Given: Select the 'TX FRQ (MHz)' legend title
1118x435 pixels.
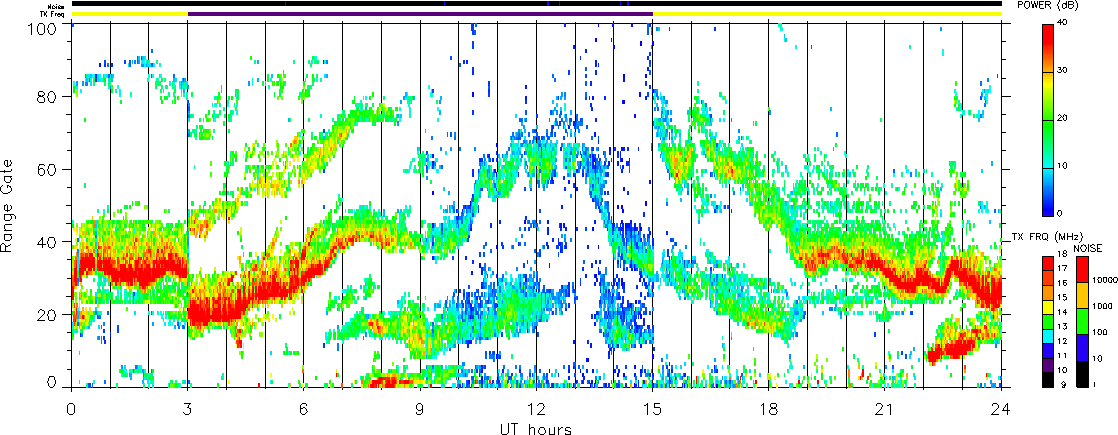Looking at the screenshot, I should (1047, 235).
